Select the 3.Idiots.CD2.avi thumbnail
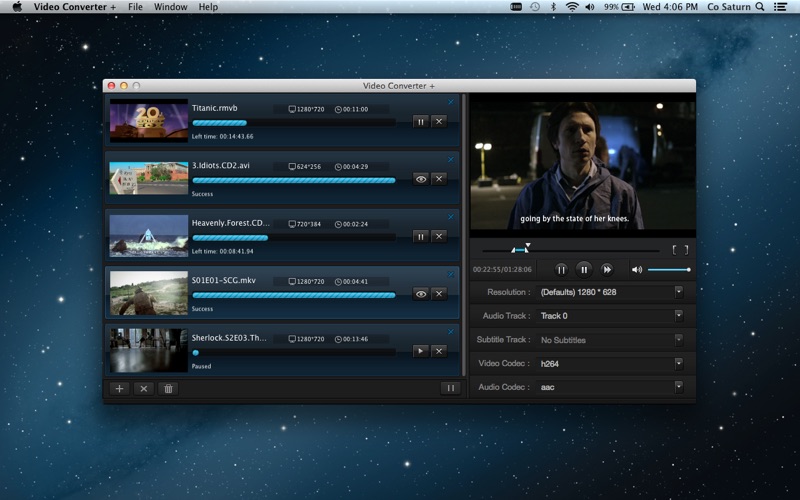 click(x=148, y=178)
